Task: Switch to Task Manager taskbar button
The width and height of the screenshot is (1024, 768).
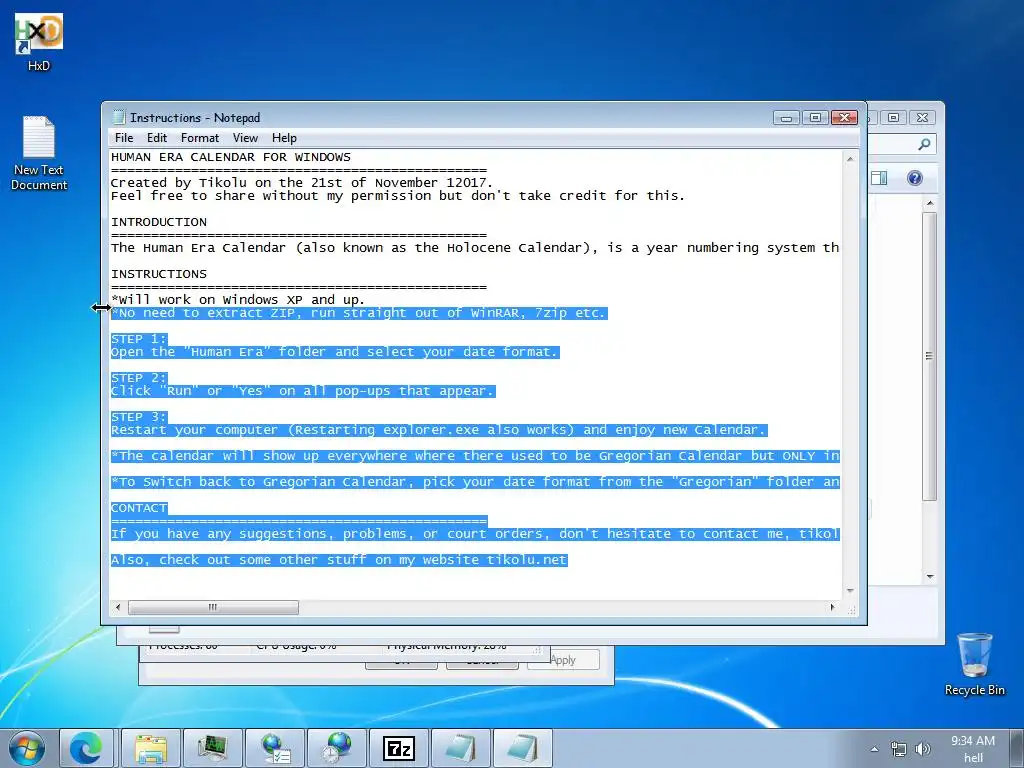Action: pos(213,748)
